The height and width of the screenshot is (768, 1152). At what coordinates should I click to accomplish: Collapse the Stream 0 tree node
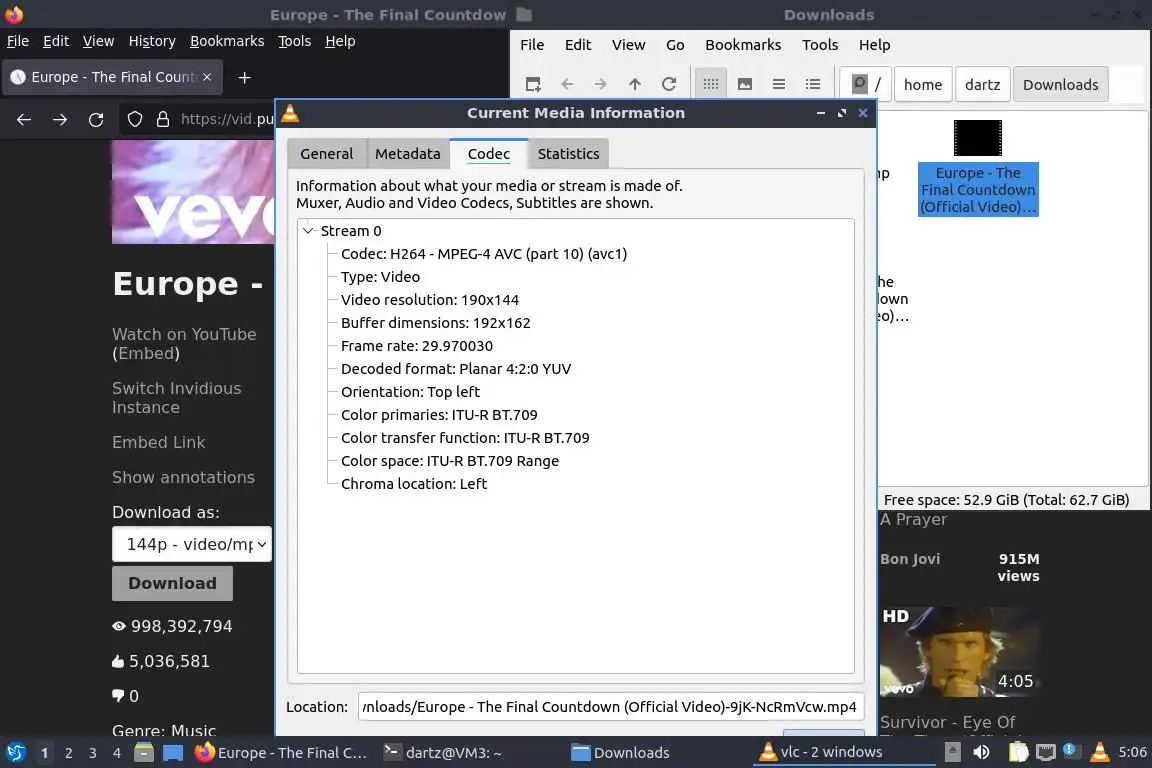(x=309, y=231)
